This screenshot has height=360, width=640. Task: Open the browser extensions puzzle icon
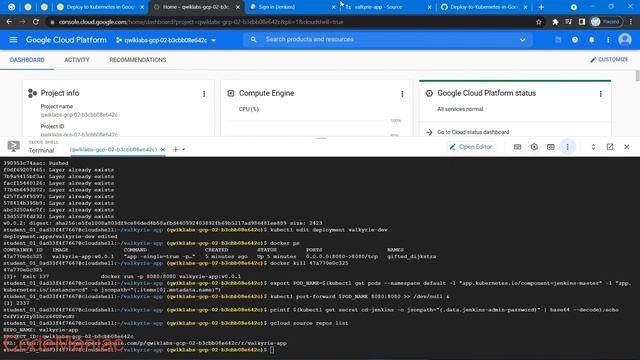coord(555,22)
